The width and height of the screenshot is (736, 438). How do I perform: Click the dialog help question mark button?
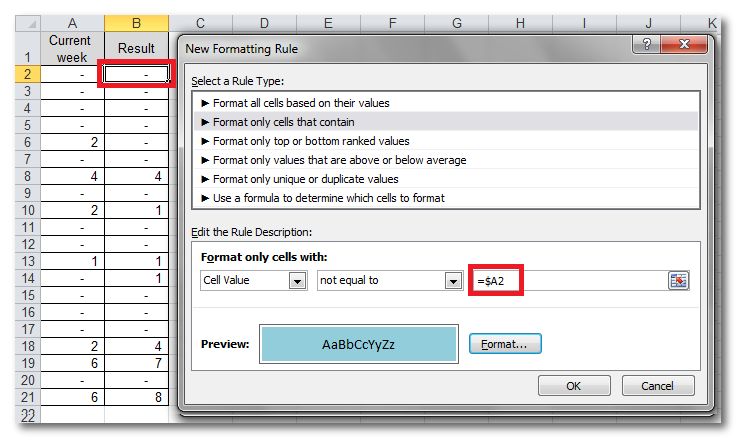pyautogui.click(x=649, y=45)
